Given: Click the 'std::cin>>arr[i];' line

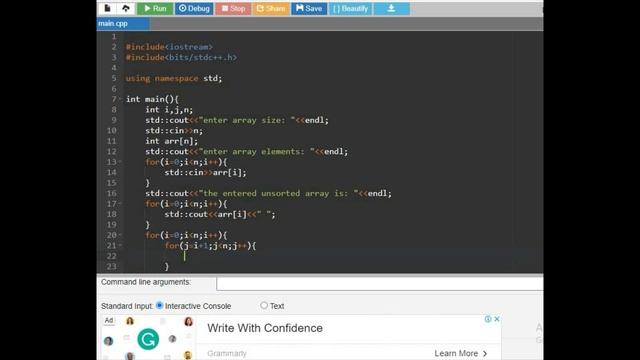Looking at the screenshot, I should point(206,172).
